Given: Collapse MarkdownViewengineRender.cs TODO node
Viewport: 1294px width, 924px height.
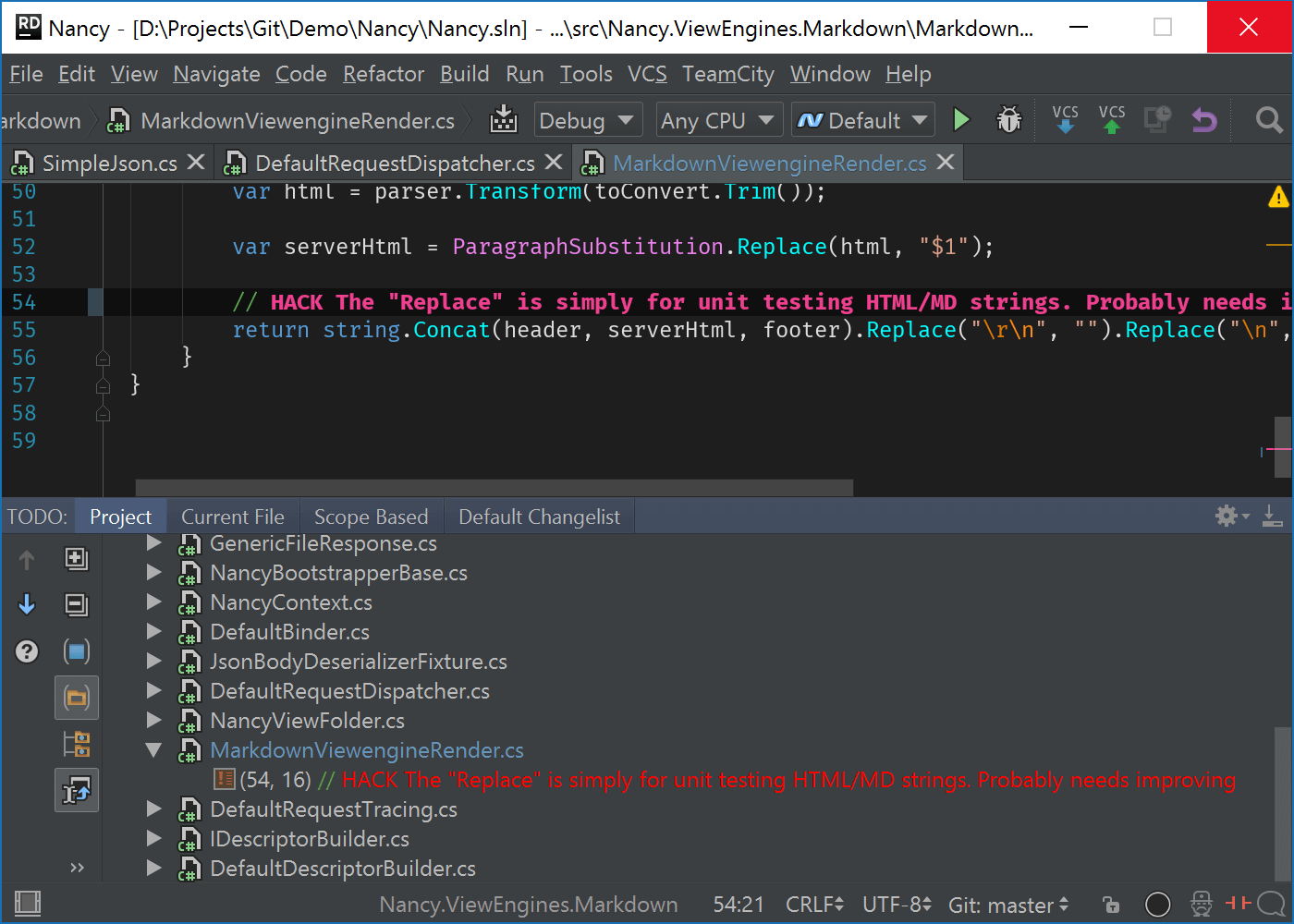Looking at the screenshot, I should point(153,750).
